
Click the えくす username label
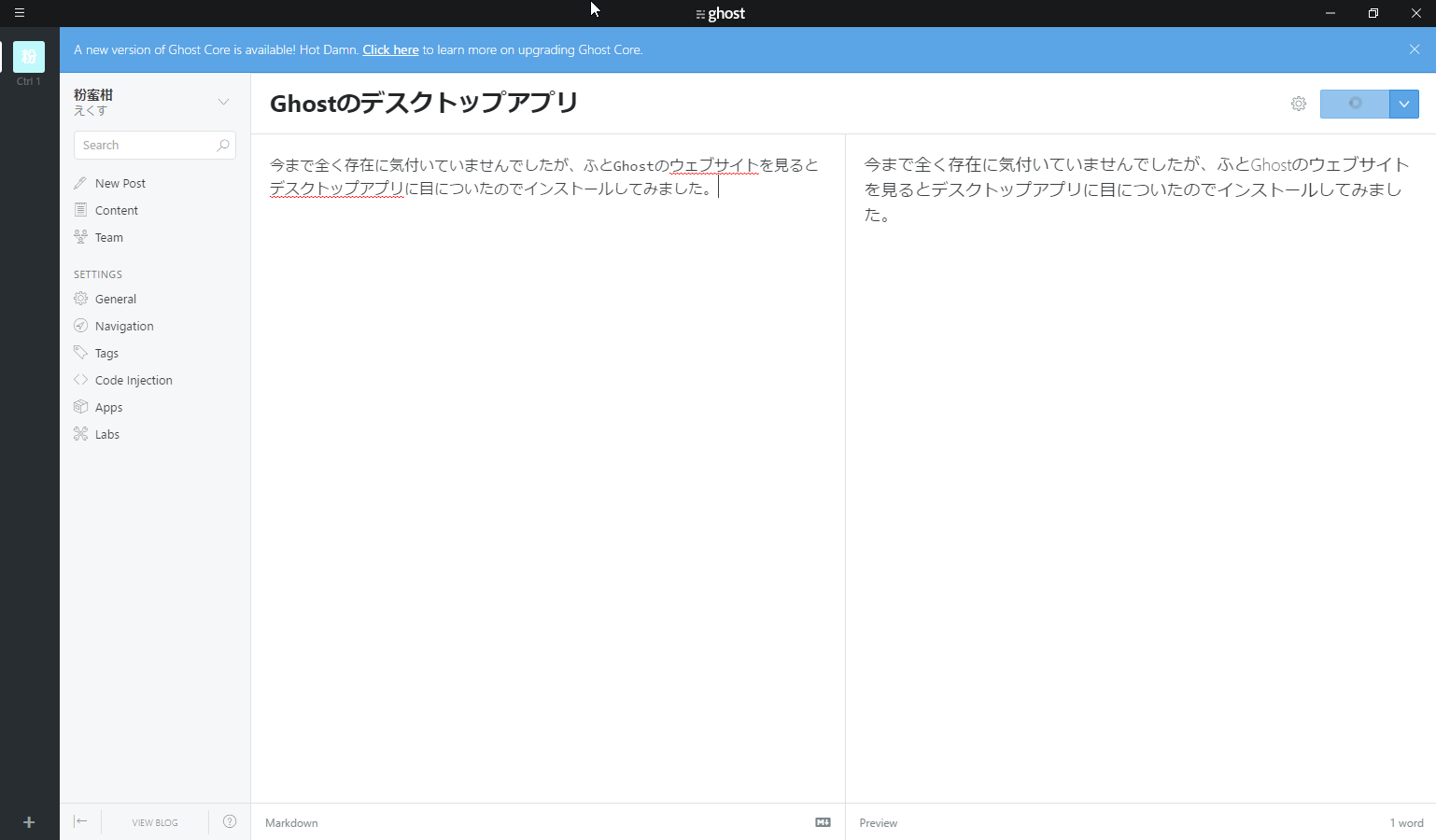(91, 111)
